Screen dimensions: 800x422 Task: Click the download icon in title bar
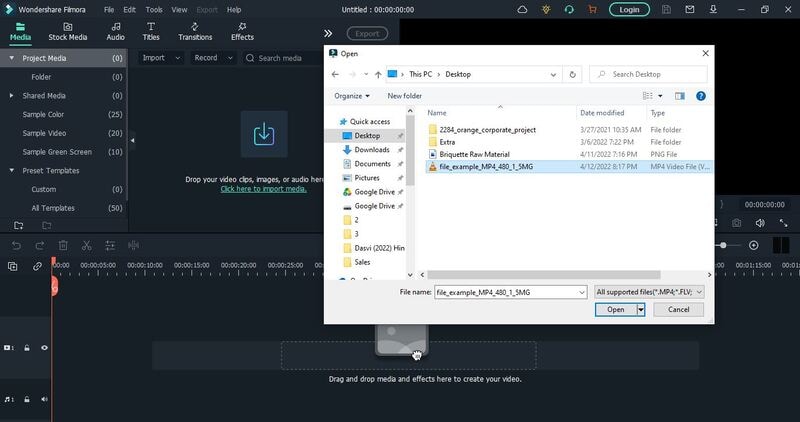pos(713,9)
